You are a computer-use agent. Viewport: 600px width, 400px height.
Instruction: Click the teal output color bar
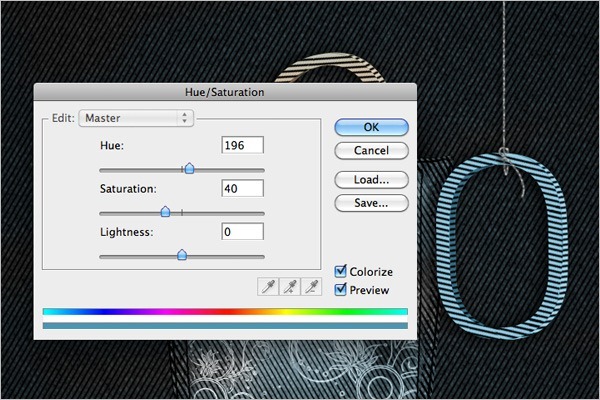225,326
